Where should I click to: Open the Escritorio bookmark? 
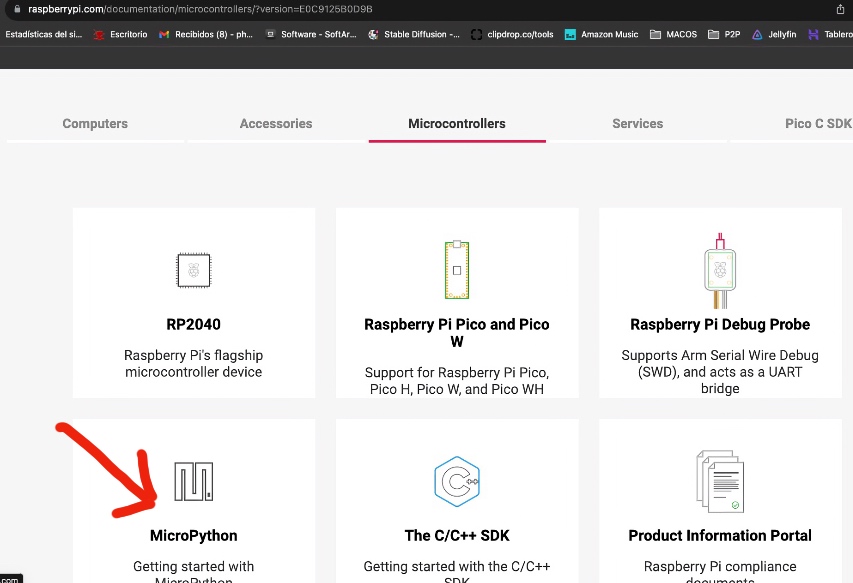[x=120, y=34]
